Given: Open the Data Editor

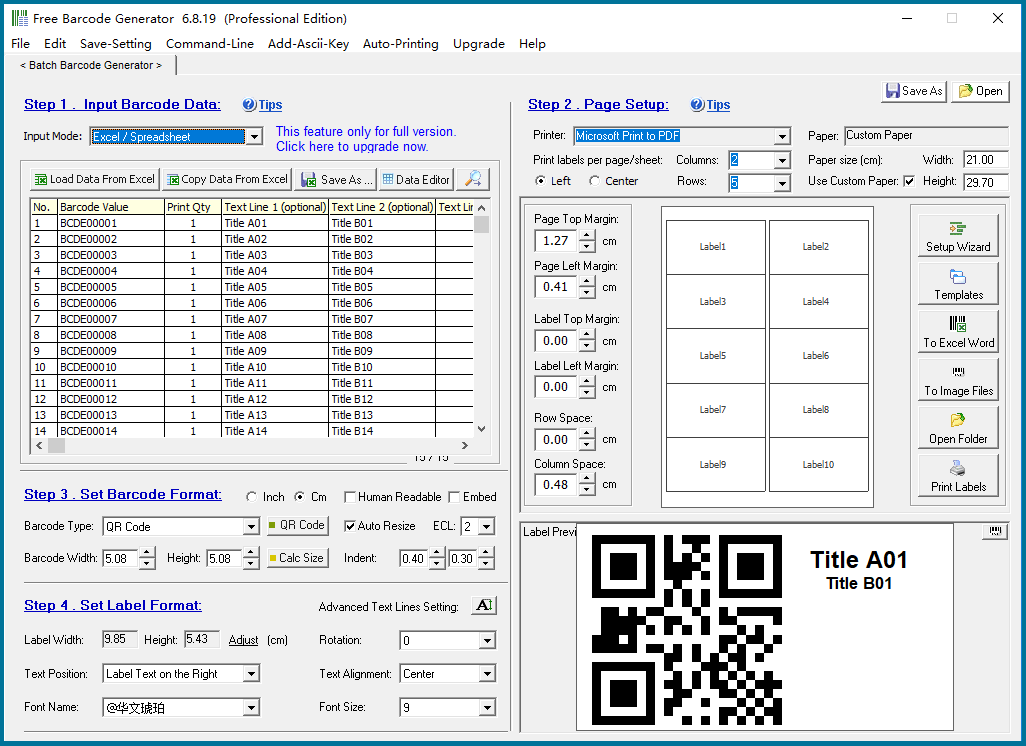Looking at the screenshot, I should (416, 179).
